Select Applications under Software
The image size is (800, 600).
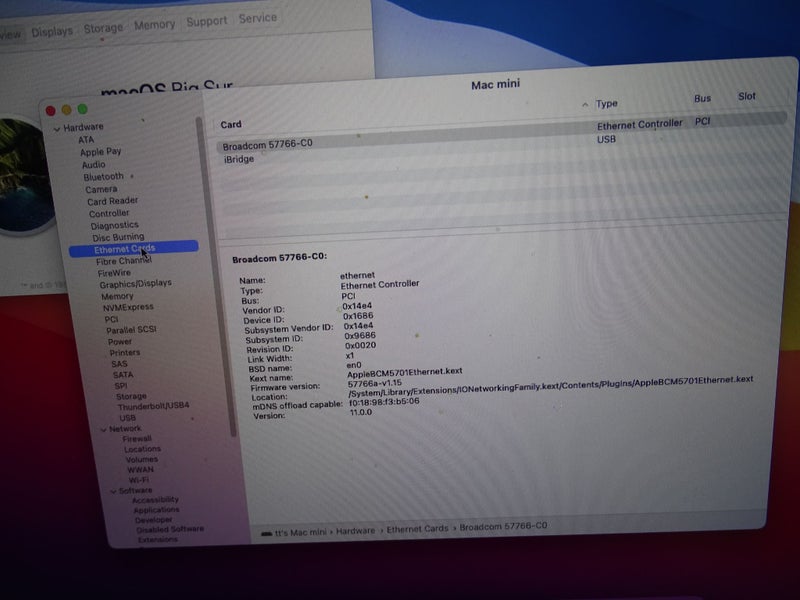click(x=156, y=510)
